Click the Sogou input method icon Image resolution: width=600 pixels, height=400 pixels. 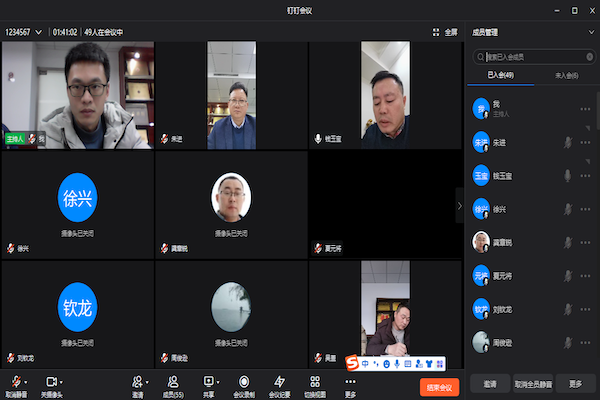click(352, 361)
